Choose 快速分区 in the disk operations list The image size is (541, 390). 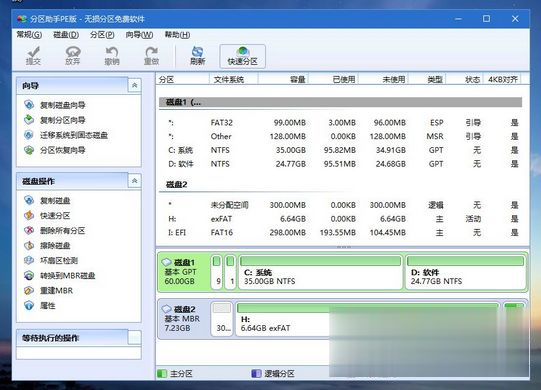click(x=55, y=216)
